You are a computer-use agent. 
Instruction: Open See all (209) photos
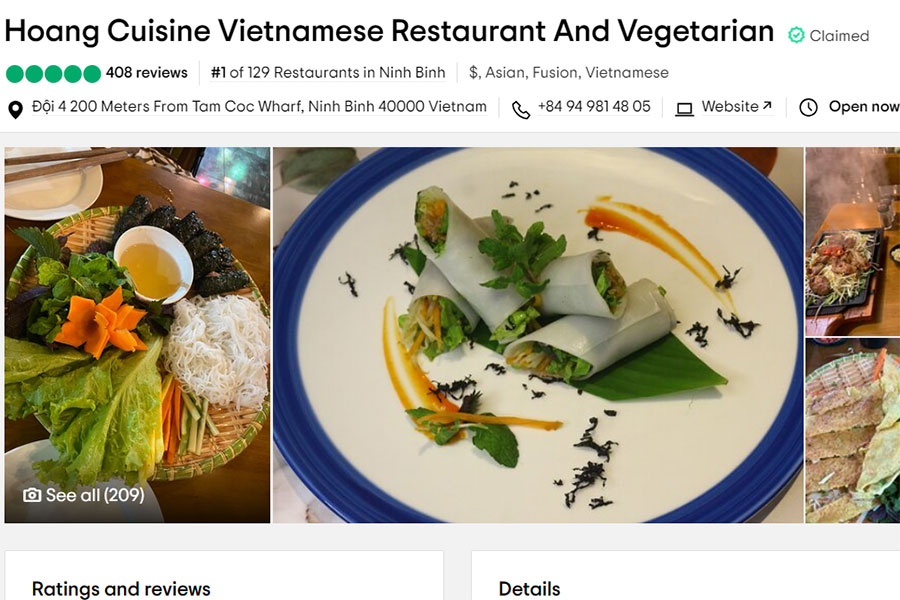point(95,495)
